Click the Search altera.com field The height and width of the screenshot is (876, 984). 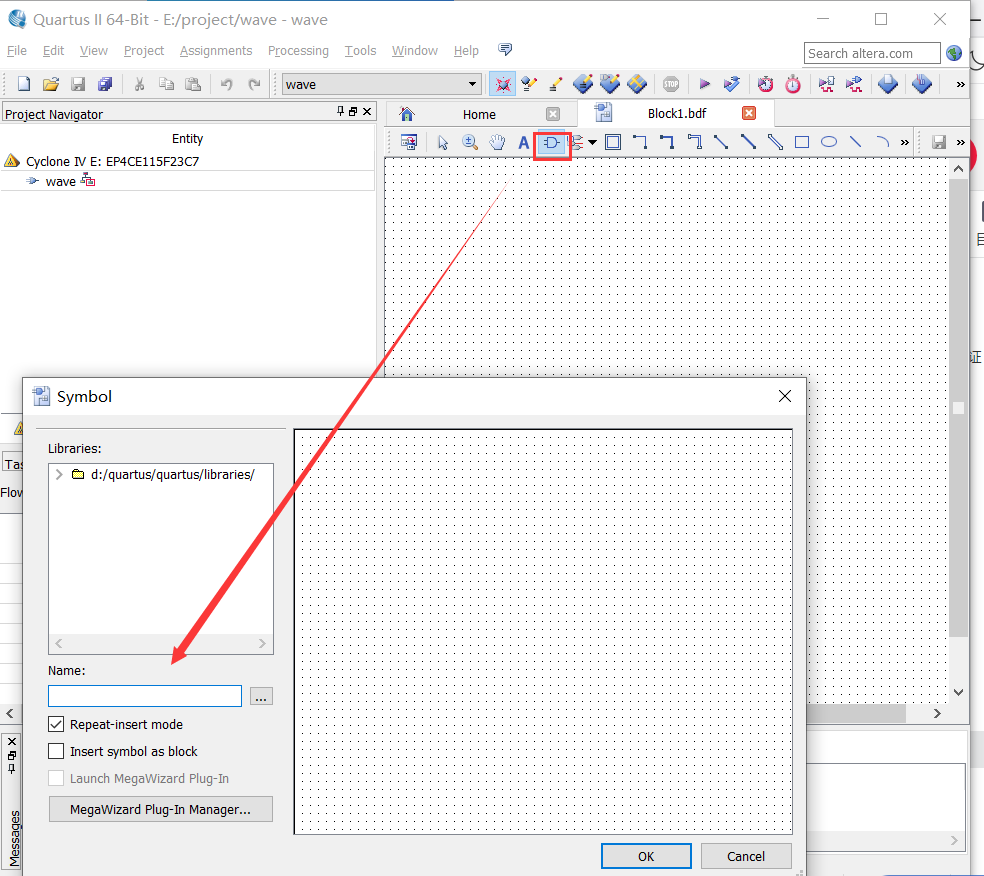[872, 53]
